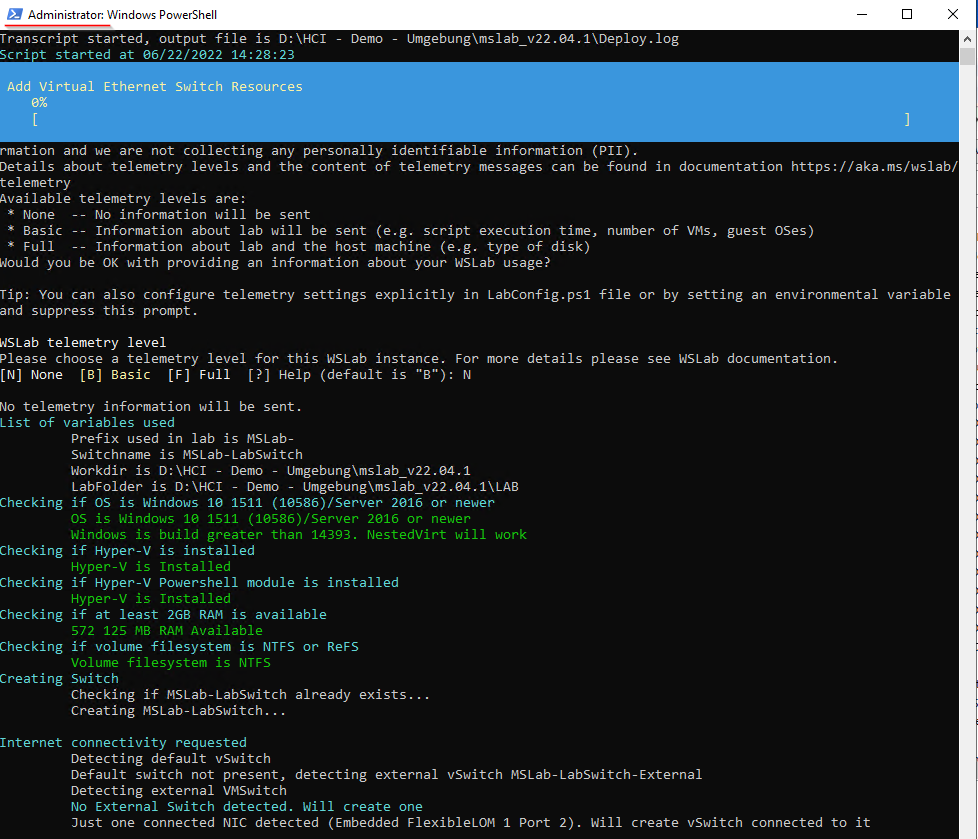Screen dimensions: 978x839
Task: Click the 0% progress bar line
Action: click(x=471, y=119)
